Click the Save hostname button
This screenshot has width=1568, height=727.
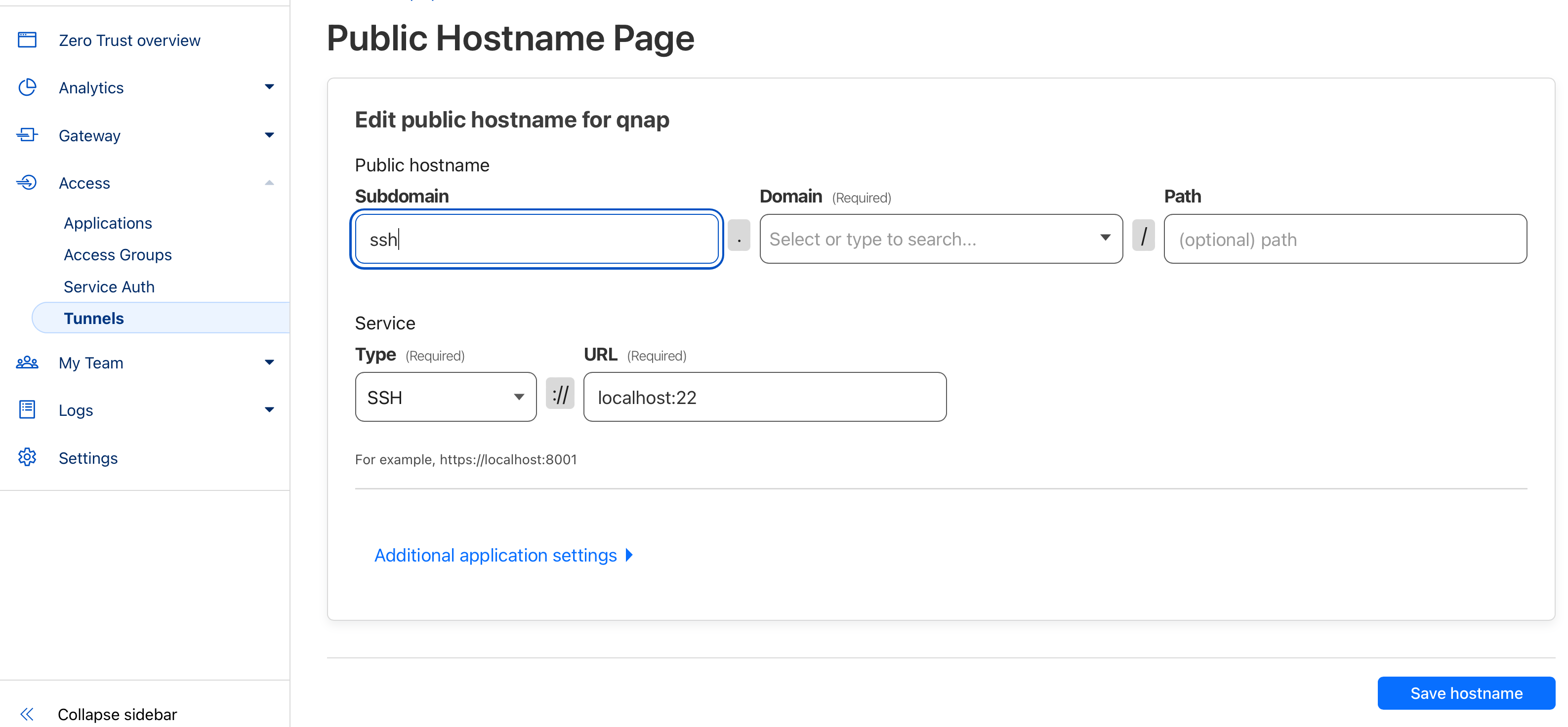[1466, 693]
